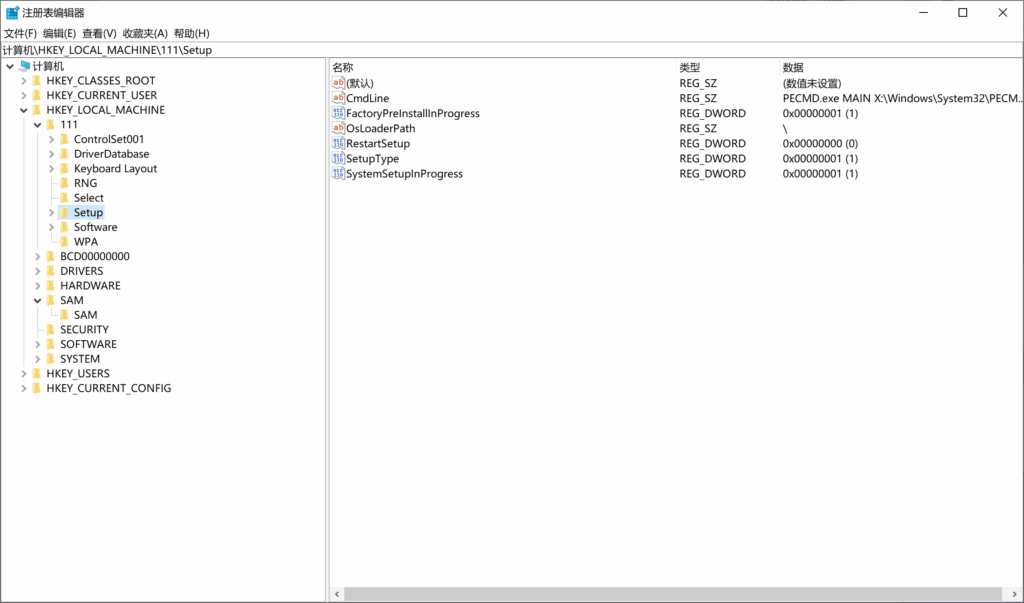Click the SECURITY folder icon
The image size is (1024, 603).
tap(51, 330)
